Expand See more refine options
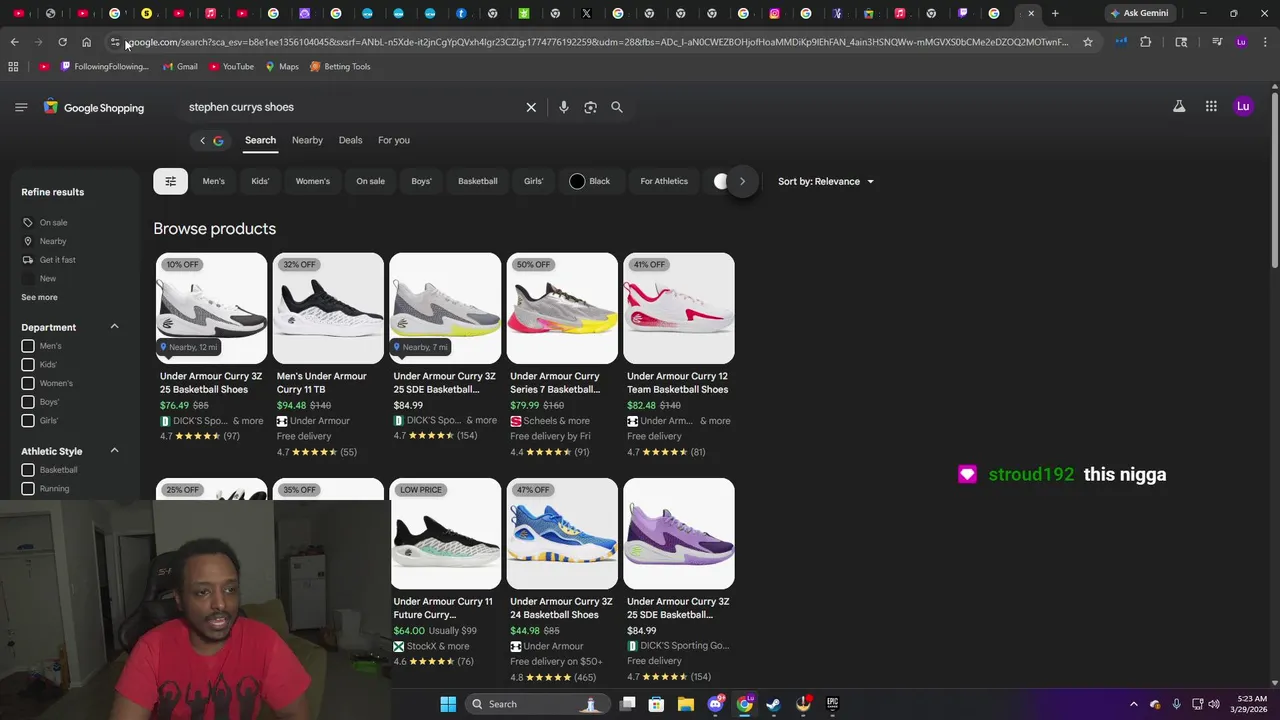Viewport: 1280px width, 720px height. [x=39, y=297]
